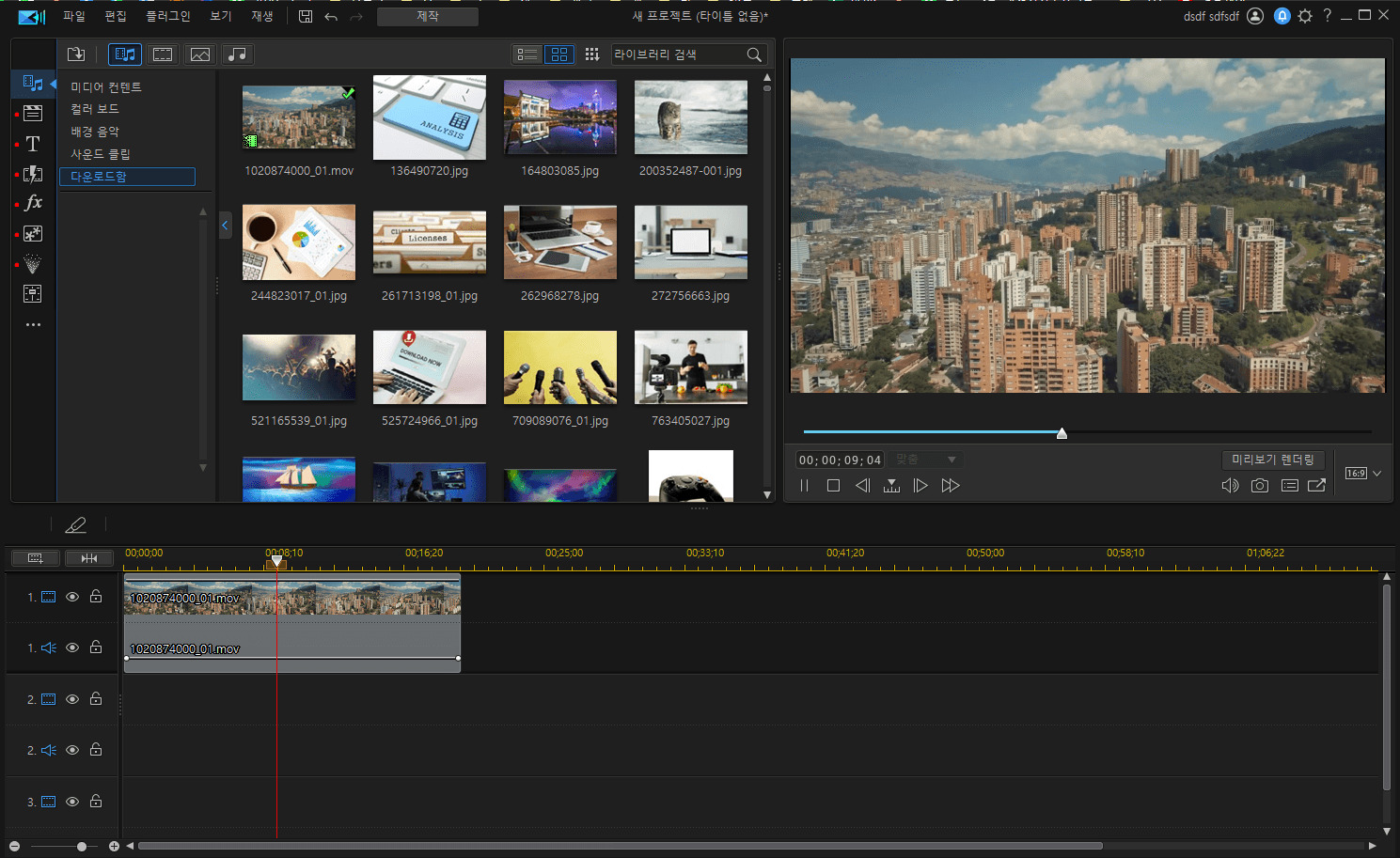Filter library to show images only
Viewport: 1400px width, 858px height.
tap(200, 55)
